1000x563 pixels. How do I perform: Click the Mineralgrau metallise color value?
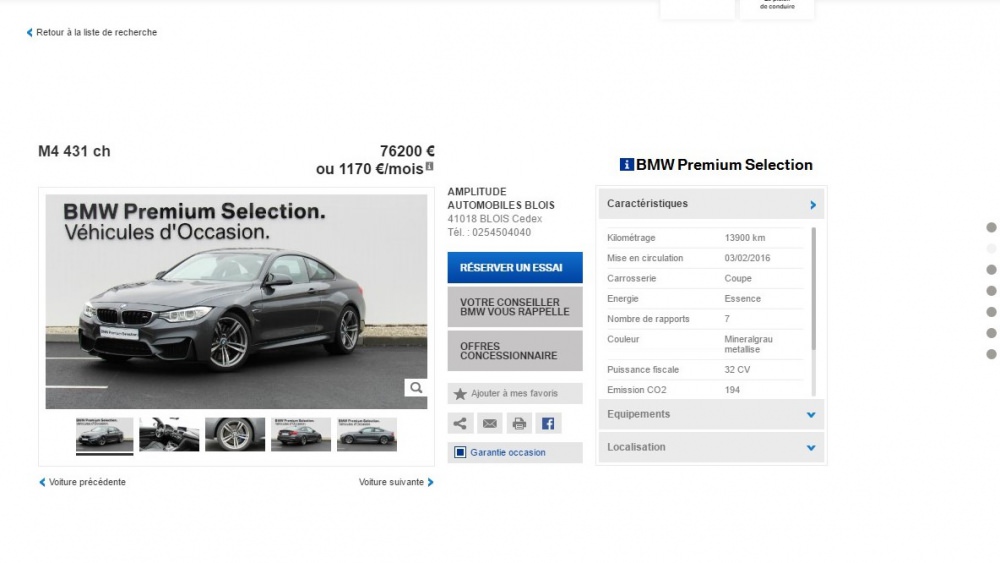coord(749,344)
